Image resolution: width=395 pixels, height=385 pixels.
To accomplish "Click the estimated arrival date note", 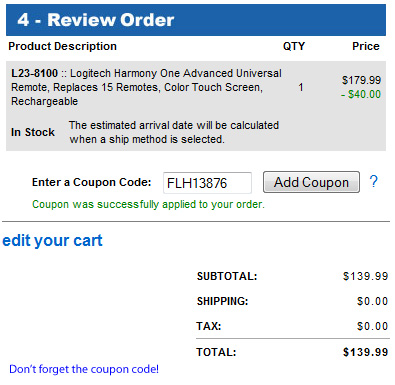I will (174, 132).
